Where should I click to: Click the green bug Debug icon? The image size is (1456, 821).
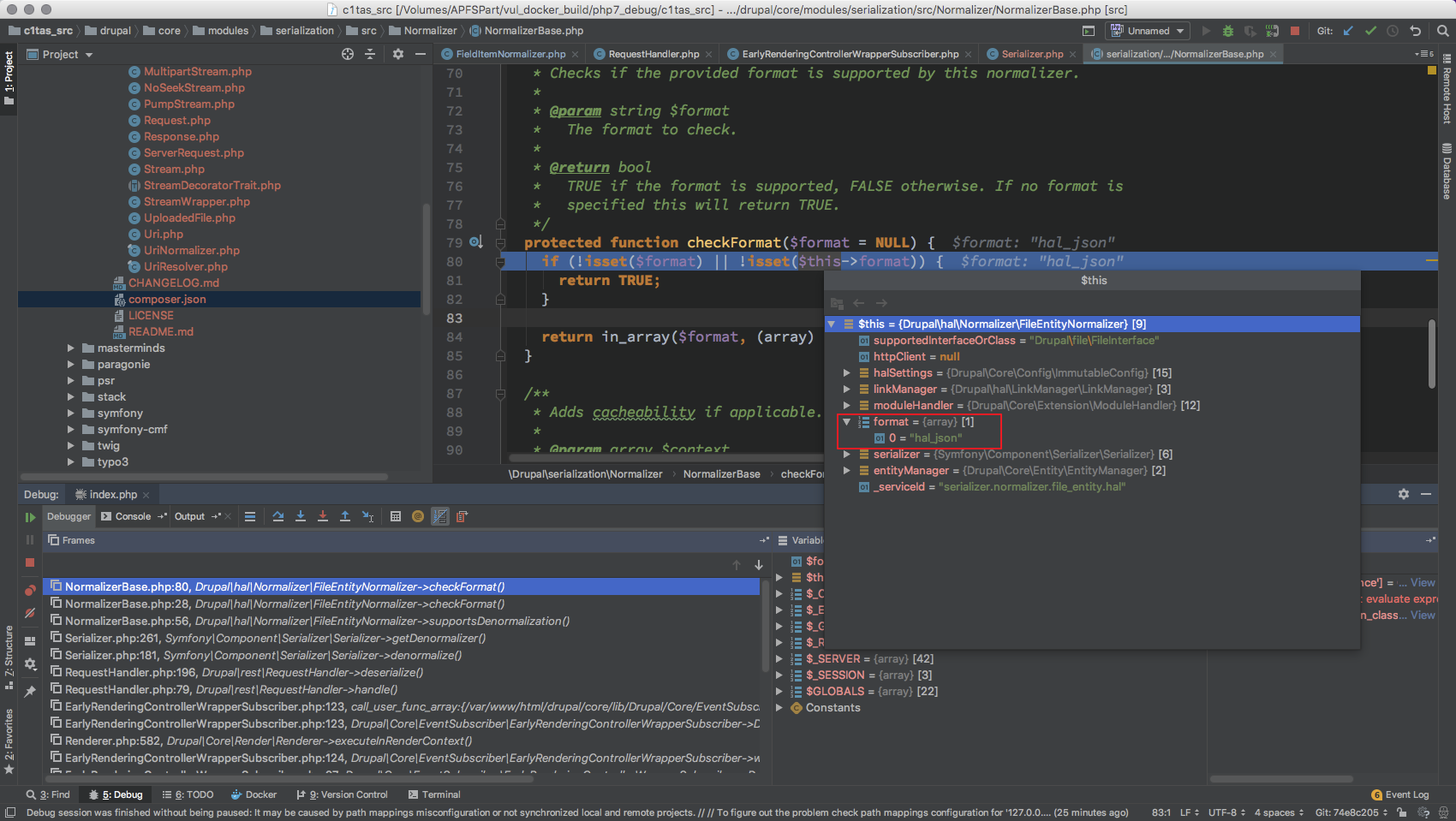coord(1228,31)
